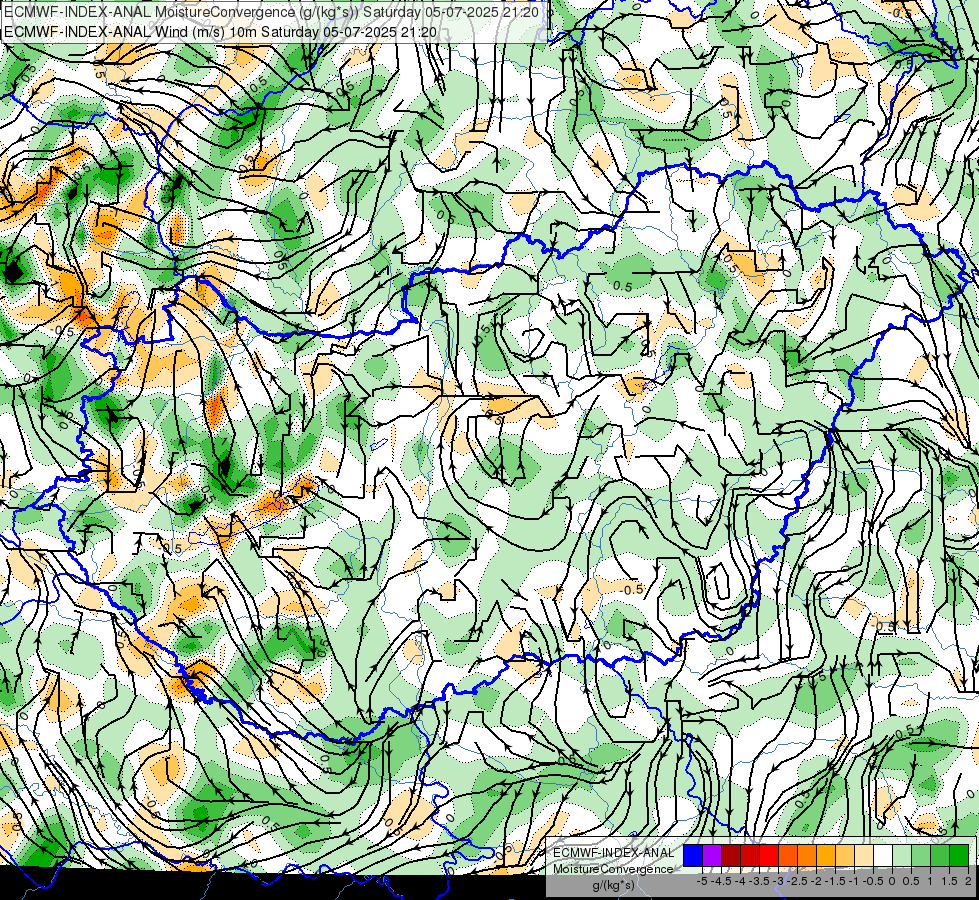The width and height of the screenshot is (979, 900).
Task: Click the -2 legend tick label
Action: pyautogui.click(x=816, y=881)
